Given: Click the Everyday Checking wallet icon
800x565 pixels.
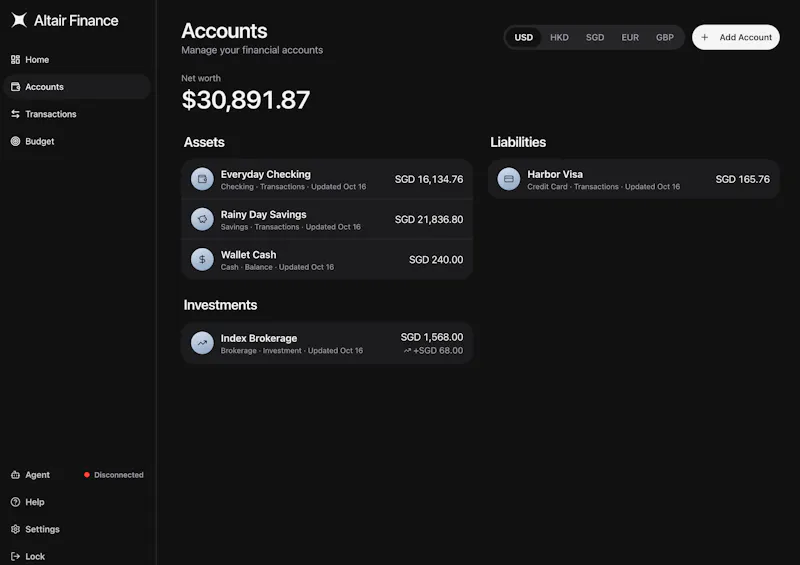Looking at the screenshot, I should coord(202,179).
